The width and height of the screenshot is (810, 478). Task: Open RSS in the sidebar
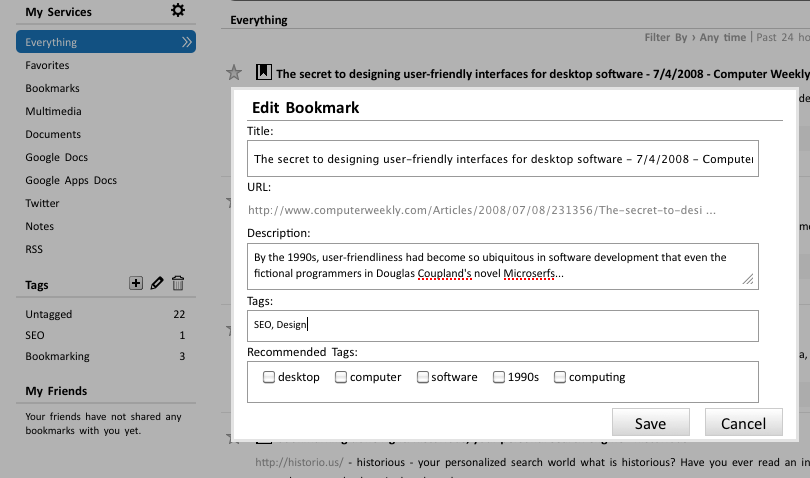click(x=34, y=249)
